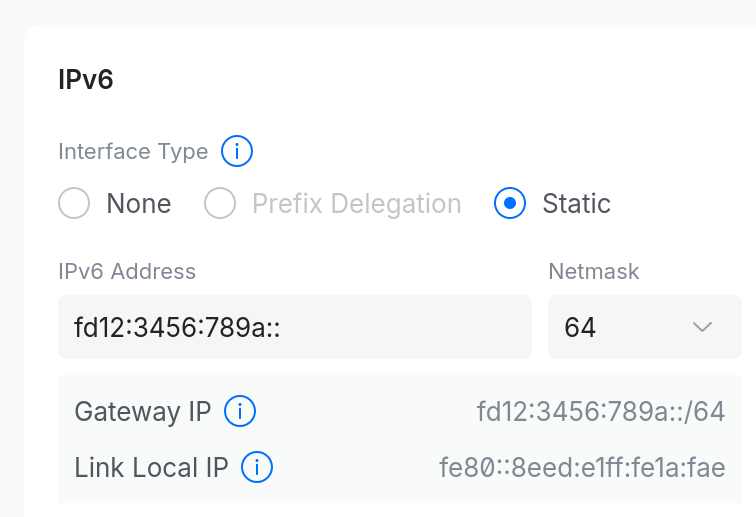The height and width of the screenshot is (517, 756).
Task: Click the IPv6 Address input field
Action: pyautogui.click(x=295, y=327)
